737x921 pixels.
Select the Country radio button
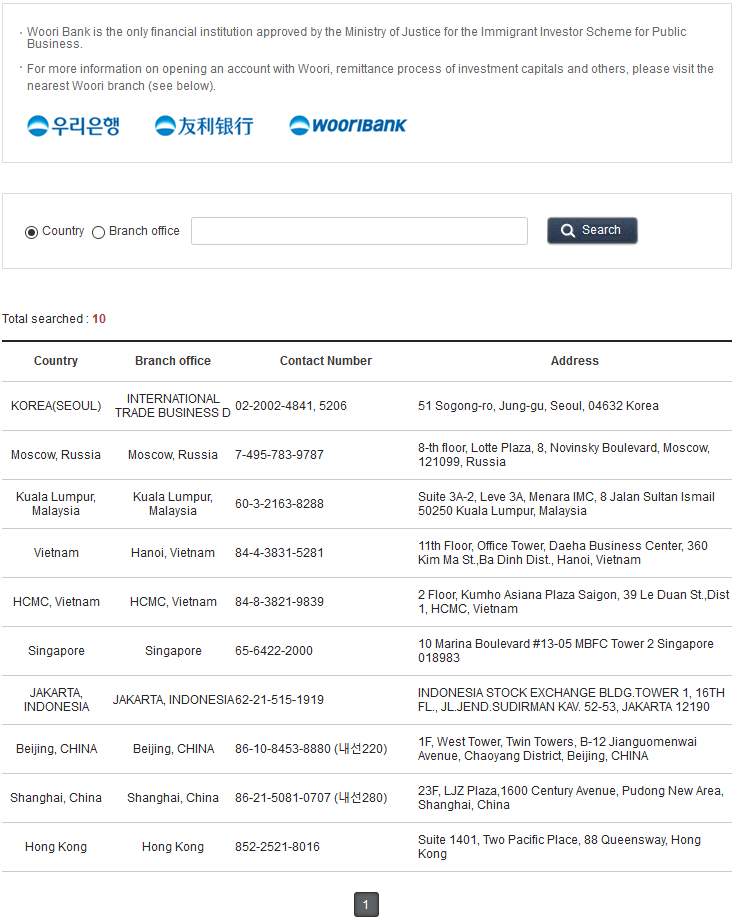tap(31, 232)
